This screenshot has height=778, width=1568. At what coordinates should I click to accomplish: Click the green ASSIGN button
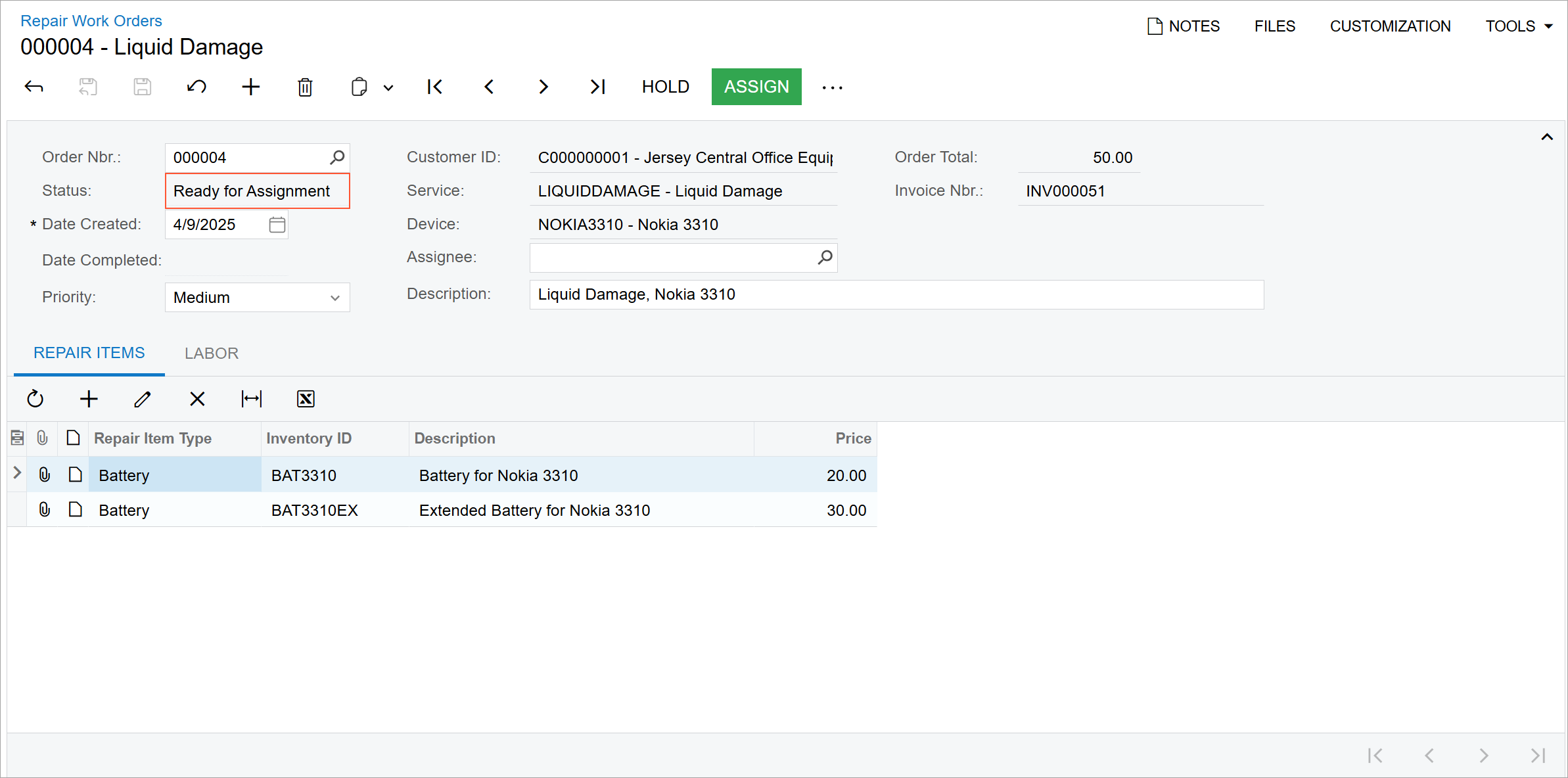point(756,87)
